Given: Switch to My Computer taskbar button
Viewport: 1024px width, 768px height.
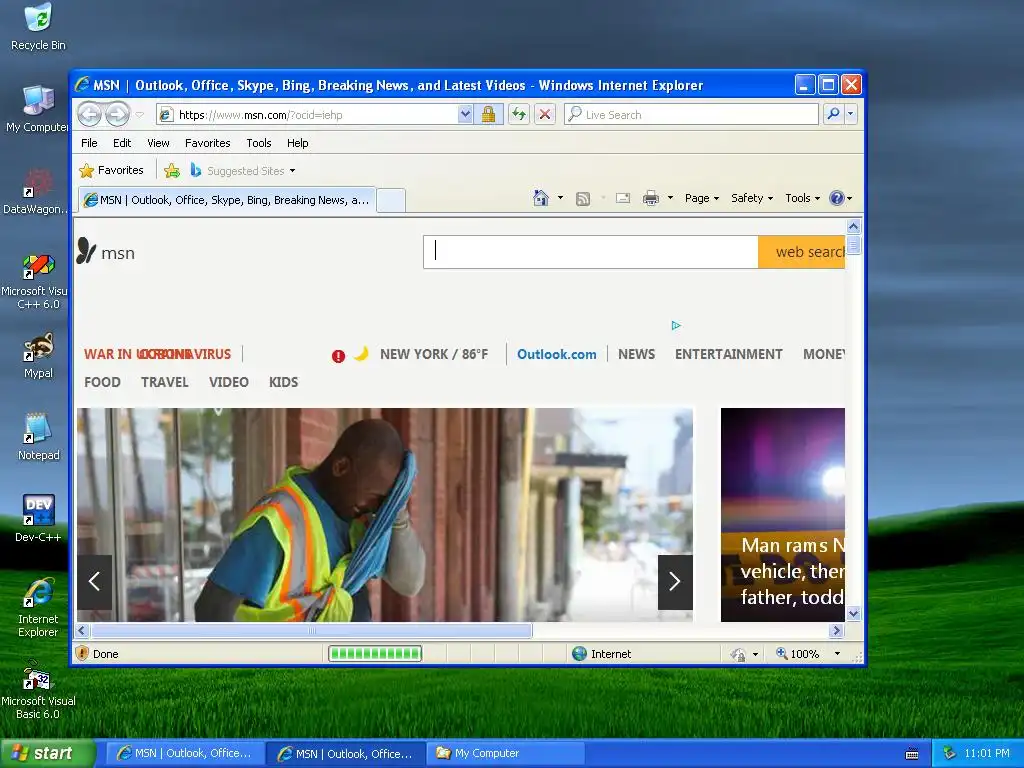Looking at the screenshot, I should tap(505, 754).
